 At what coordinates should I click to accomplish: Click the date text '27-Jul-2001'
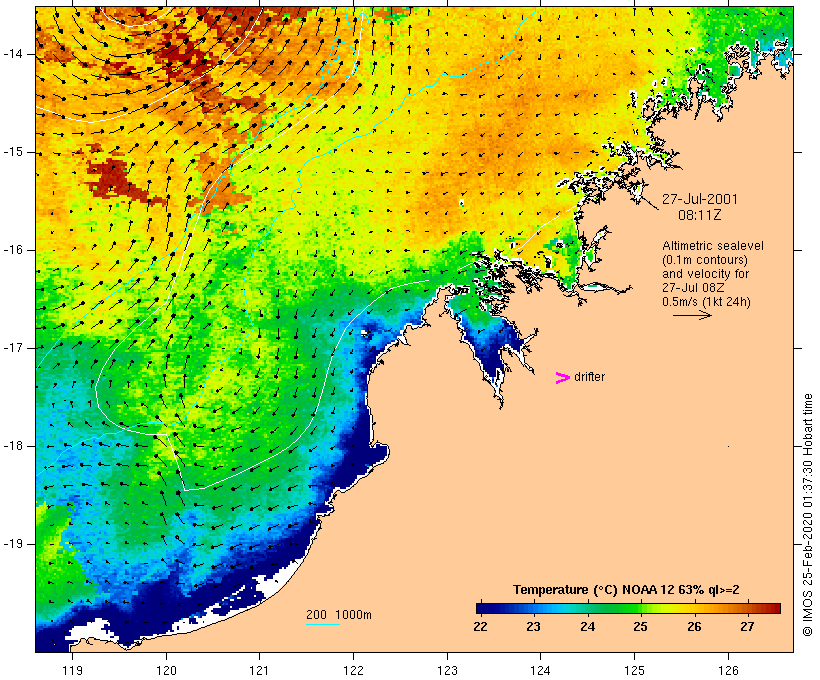click(x=700, y=199)
